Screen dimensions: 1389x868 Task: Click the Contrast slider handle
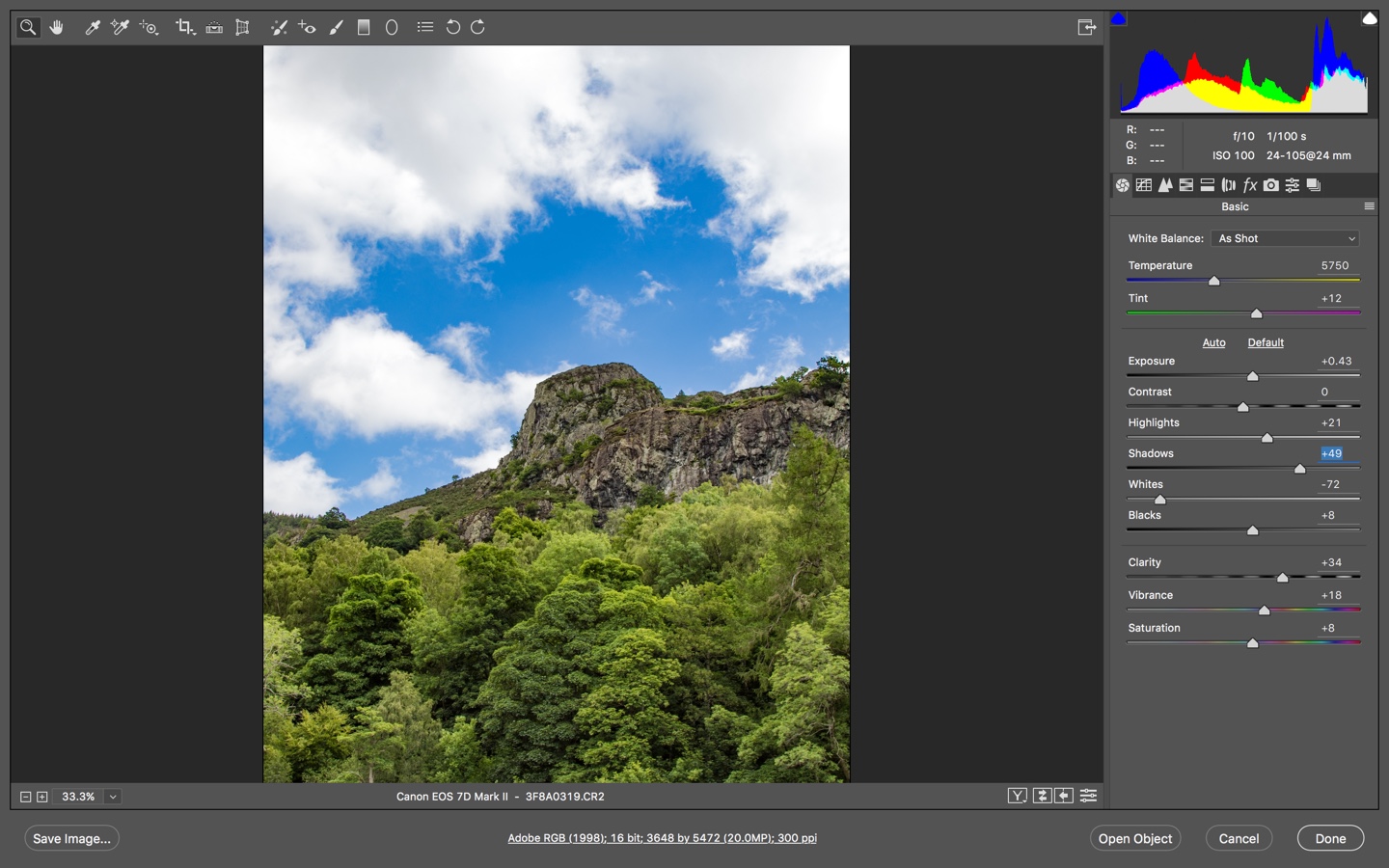click(x=1243, y=407)
